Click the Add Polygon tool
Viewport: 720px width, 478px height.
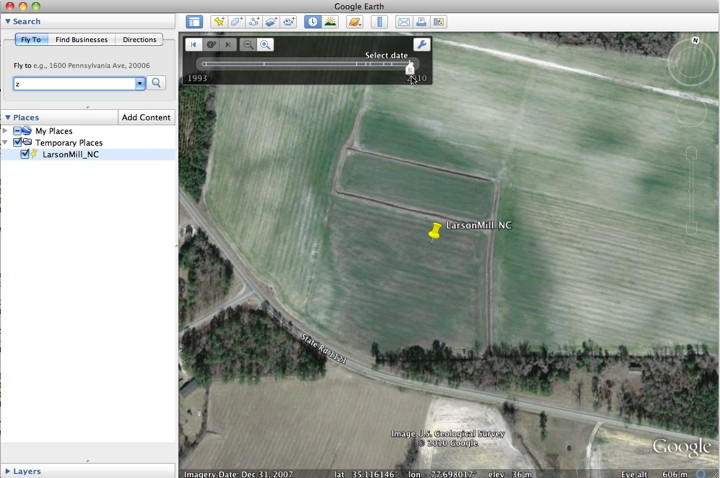(236, 21)
